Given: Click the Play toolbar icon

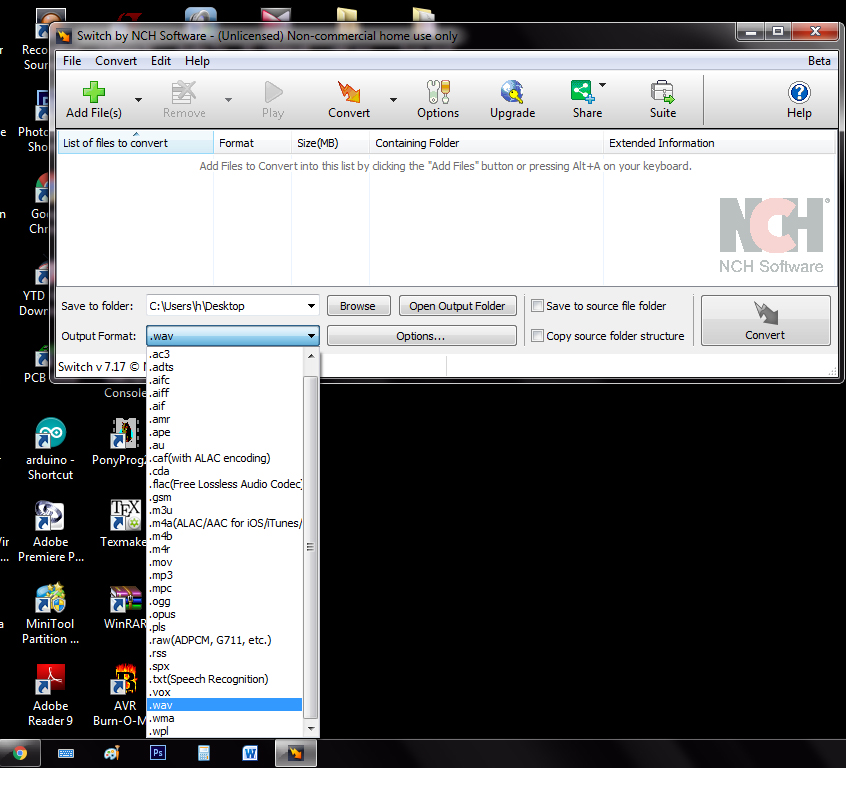Looking at the screenshot, I should click(x=274, y=92).
